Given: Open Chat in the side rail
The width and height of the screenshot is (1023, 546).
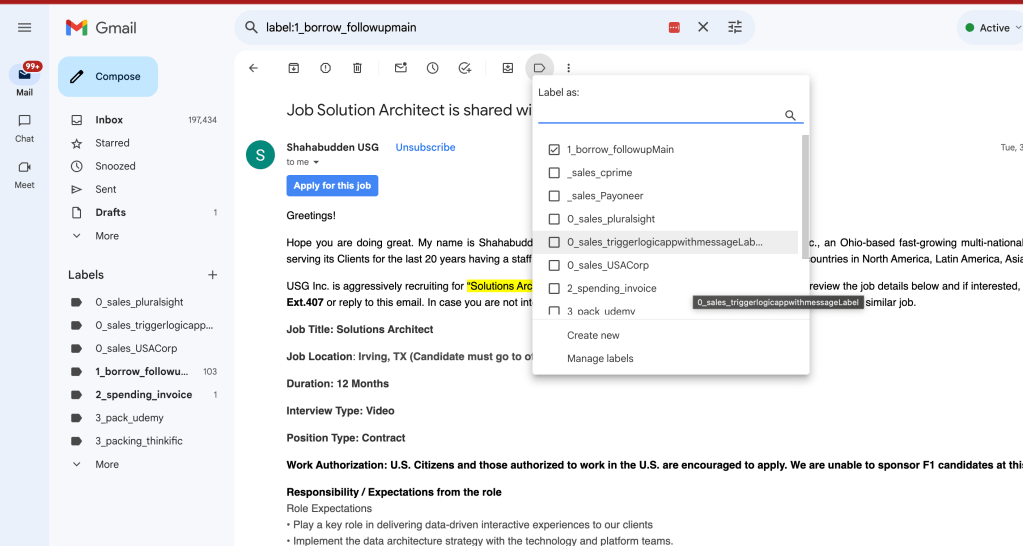Looking at the screenshot, I should coord(24,129).
